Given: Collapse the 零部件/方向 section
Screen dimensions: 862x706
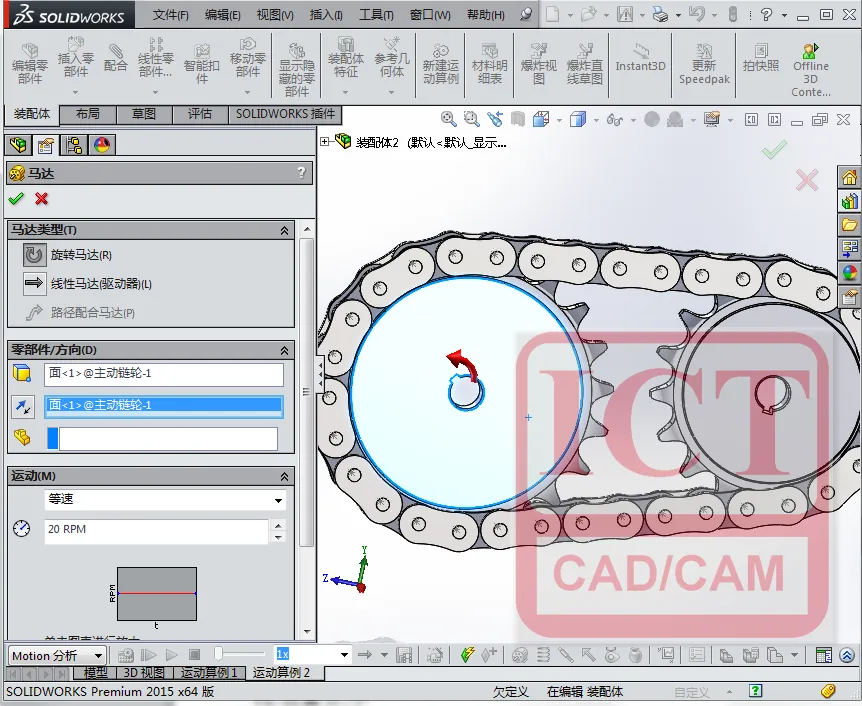Looking at the screenshot, I should pos(284,350).
